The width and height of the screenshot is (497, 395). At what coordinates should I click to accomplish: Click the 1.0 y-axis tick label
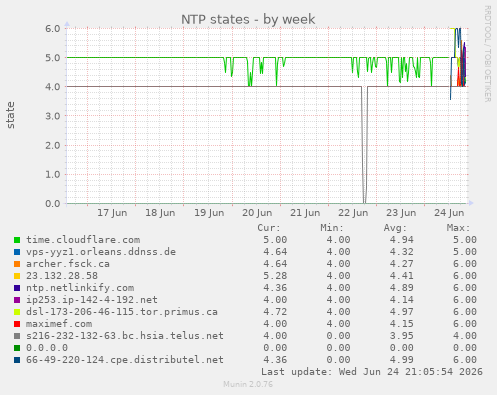(x=53, y=174)
